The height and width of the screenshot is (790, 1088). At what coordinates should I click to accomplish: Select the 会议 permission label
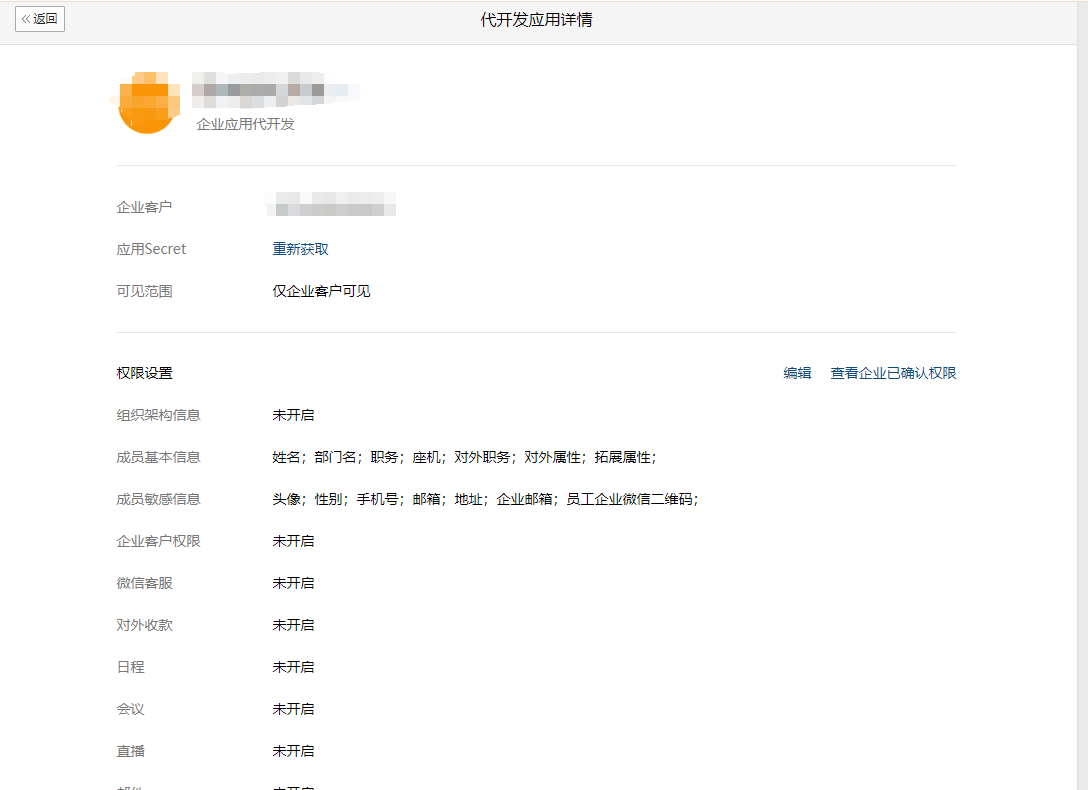[x=130, y=709]
